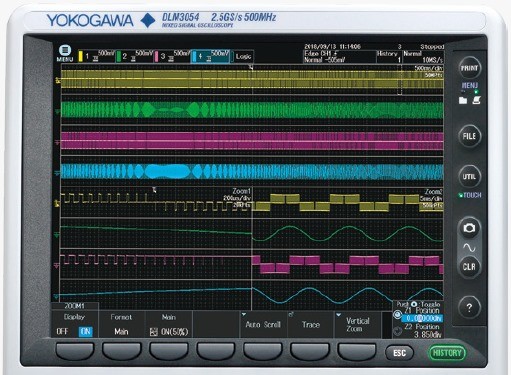Open the Format Main soft menu
Viewport: 511px width, 375px height.
pos(121,324)
